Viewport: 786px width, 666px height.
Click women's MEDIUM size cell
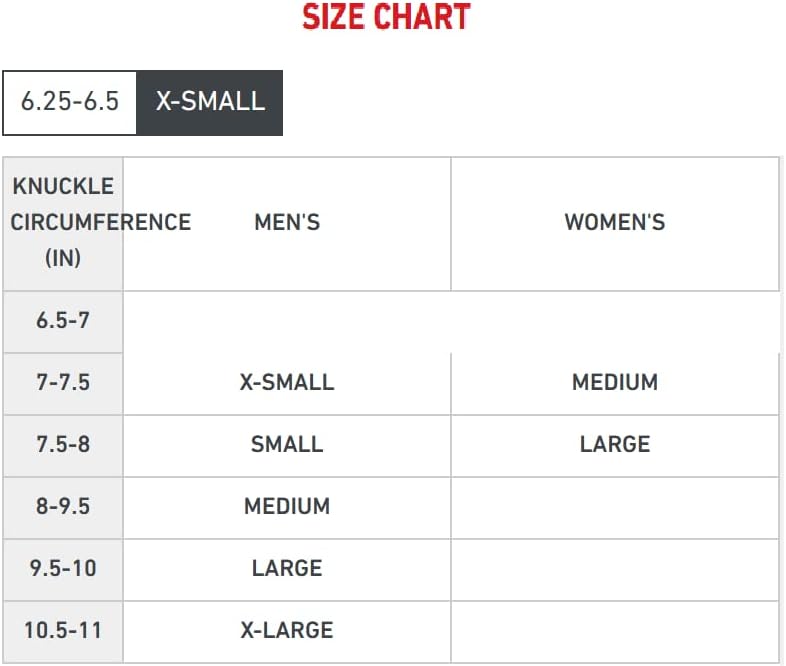[615, 383]
